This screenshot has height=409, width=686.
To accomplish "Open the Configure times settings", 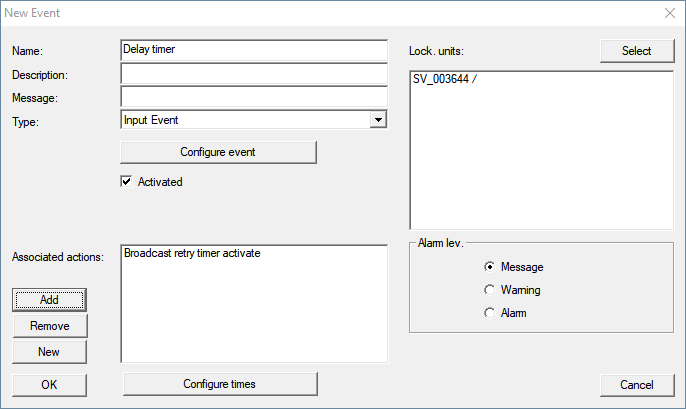I will click(219, 384).
